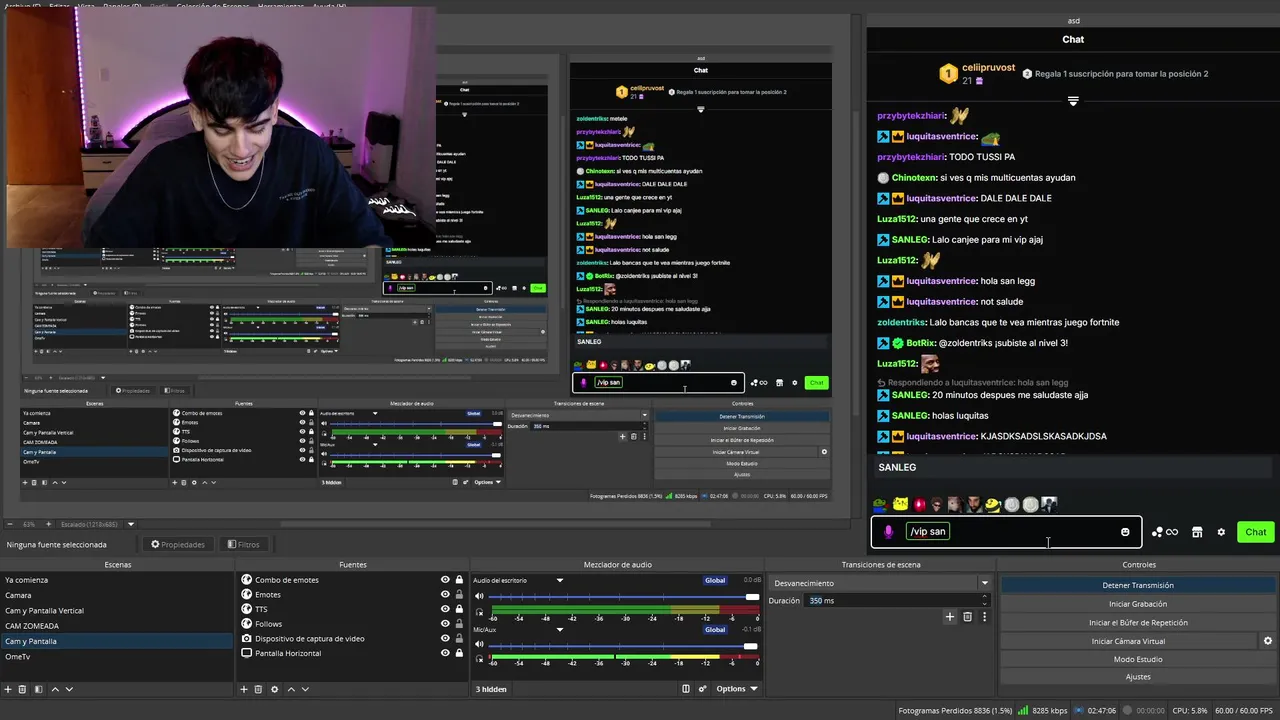Image resolution: width=1280 pixels, height=720 pixels.
Task: Toggle lock on Pantalla Horizontal source
Action: 459,653
